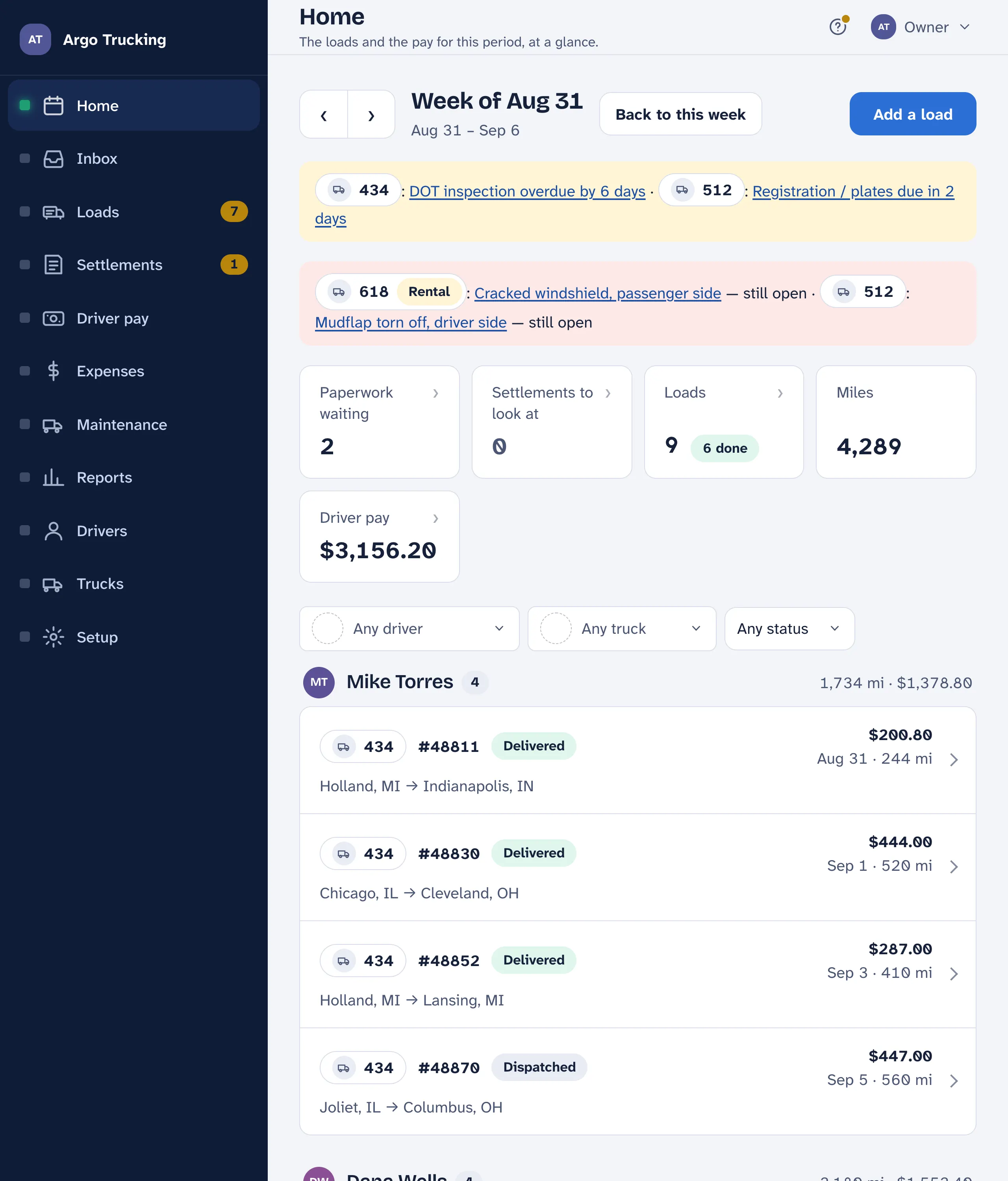This screenshot has height=1181, width=1008.
Task: Open the Driver pay $3,156.20 card
Action: coord(379,536)
